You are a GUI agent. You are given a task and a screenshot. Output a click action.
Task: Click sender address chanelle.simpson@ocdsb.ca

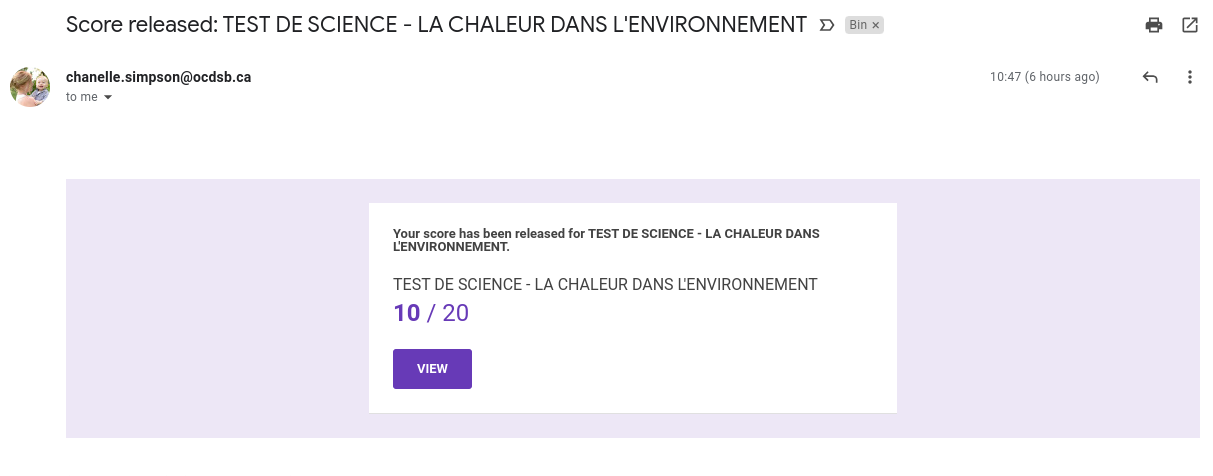point(158,77)
